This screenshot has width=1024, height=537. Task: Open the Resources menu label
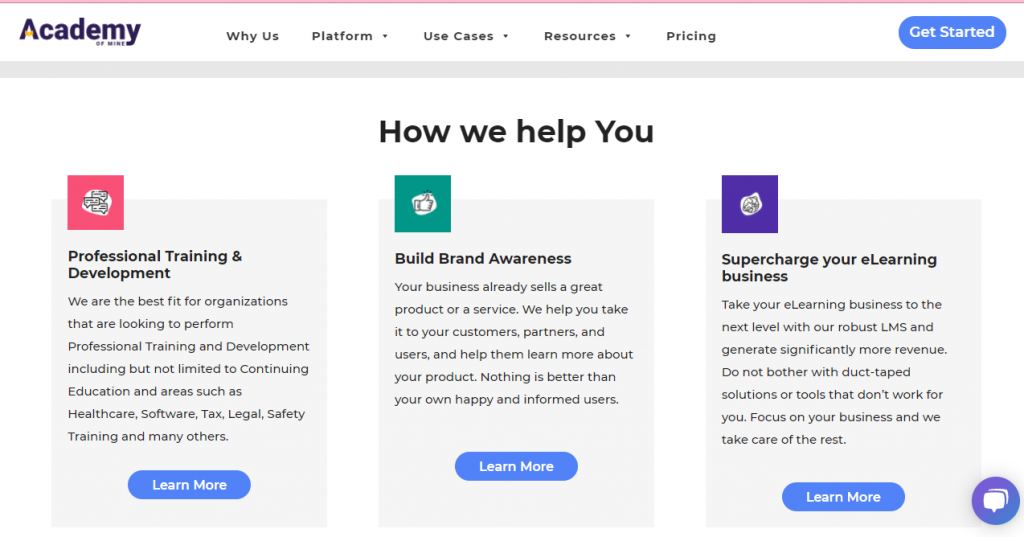point(580,37)
